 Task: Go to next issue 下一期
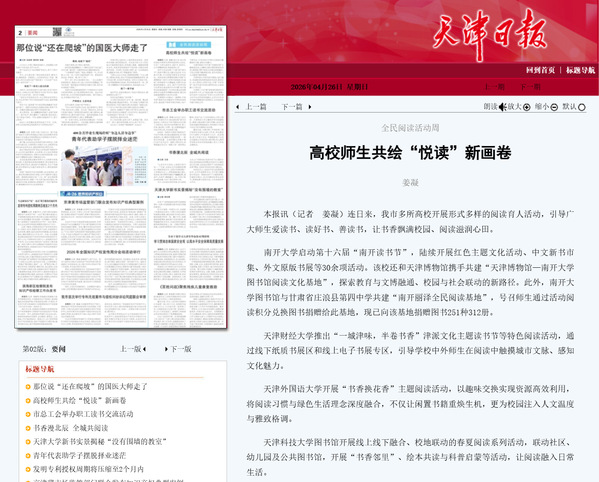pos(530,87)
